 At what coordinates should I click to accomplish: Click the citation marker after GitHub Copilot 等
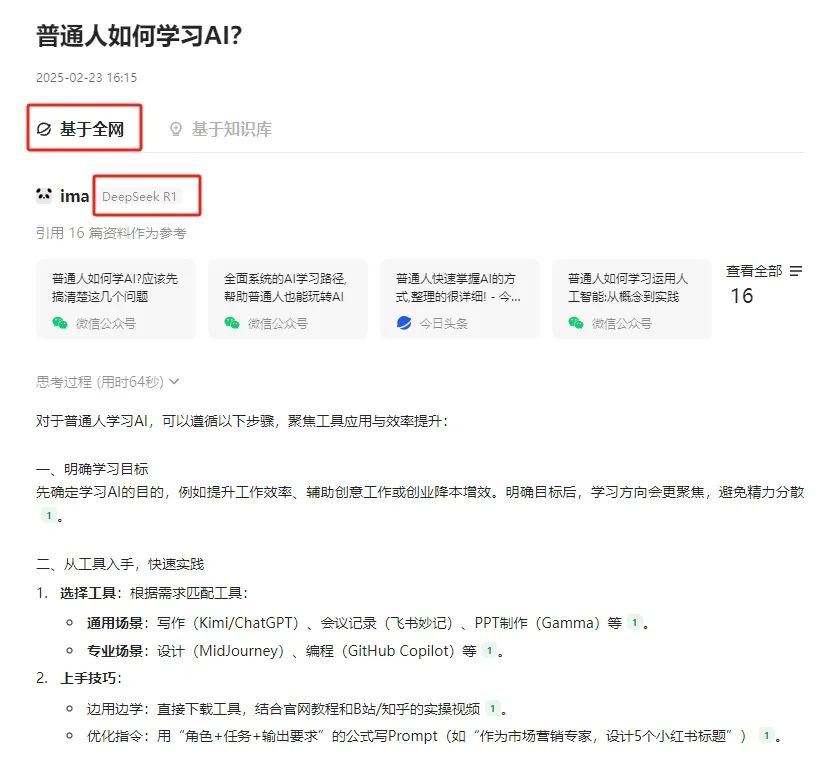(x=489, y=651)
